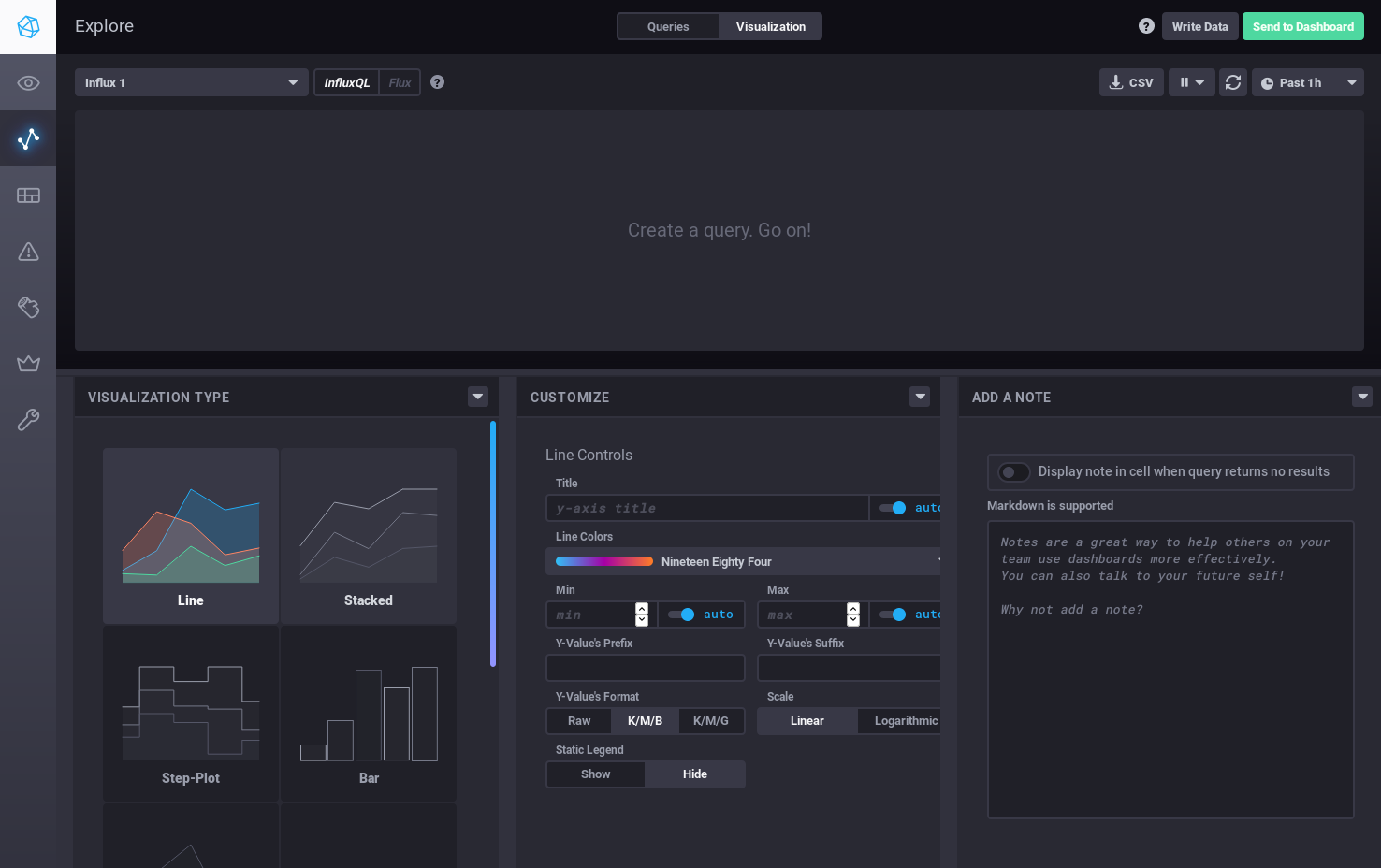
Task: Click the Y-Value's Suffix input
Action: coord(849,668)
